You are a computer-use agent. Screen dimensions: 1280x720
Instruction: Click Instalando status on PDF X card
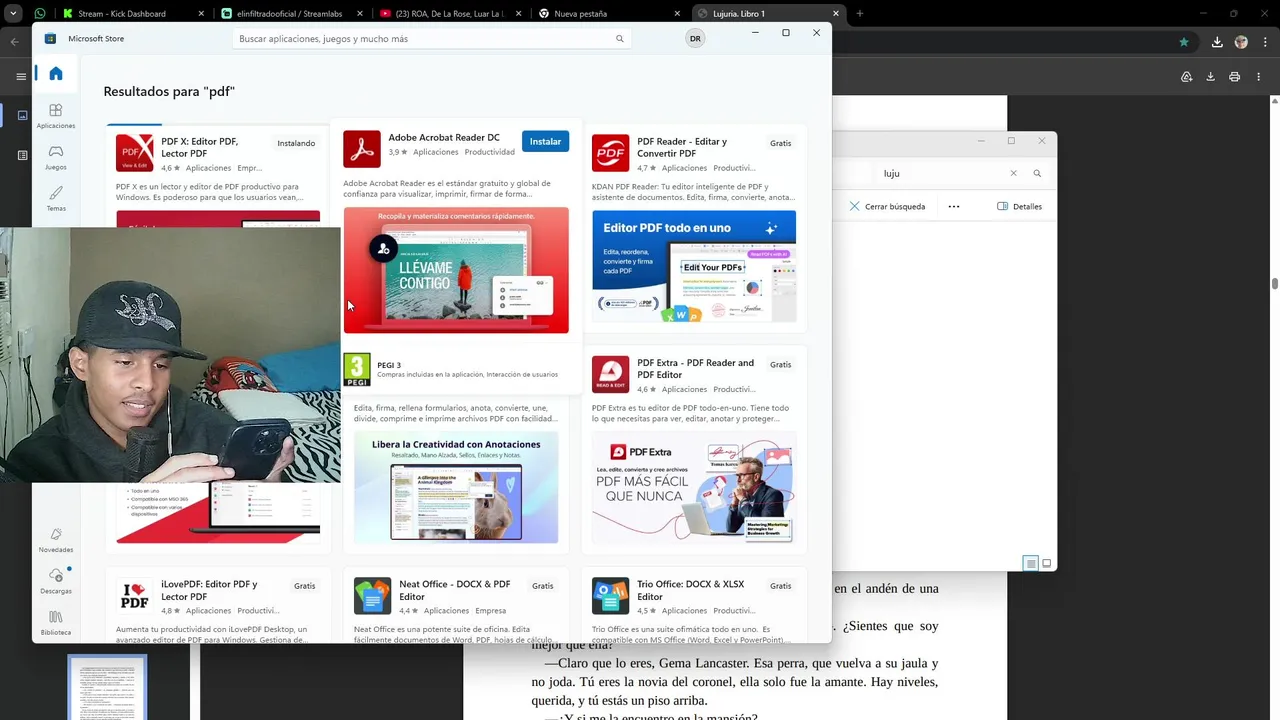296,143
